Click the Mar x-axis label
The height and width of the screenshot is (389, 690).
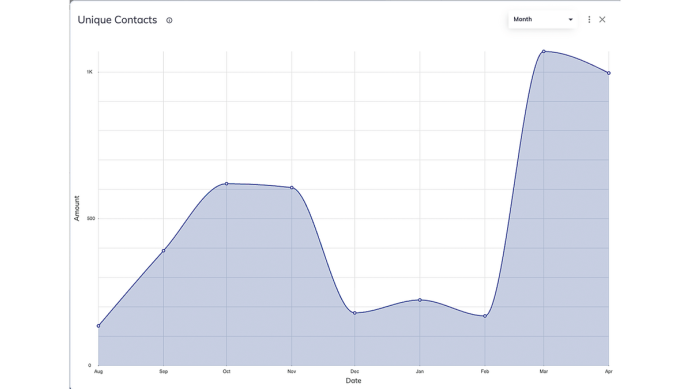pos(544,371)
